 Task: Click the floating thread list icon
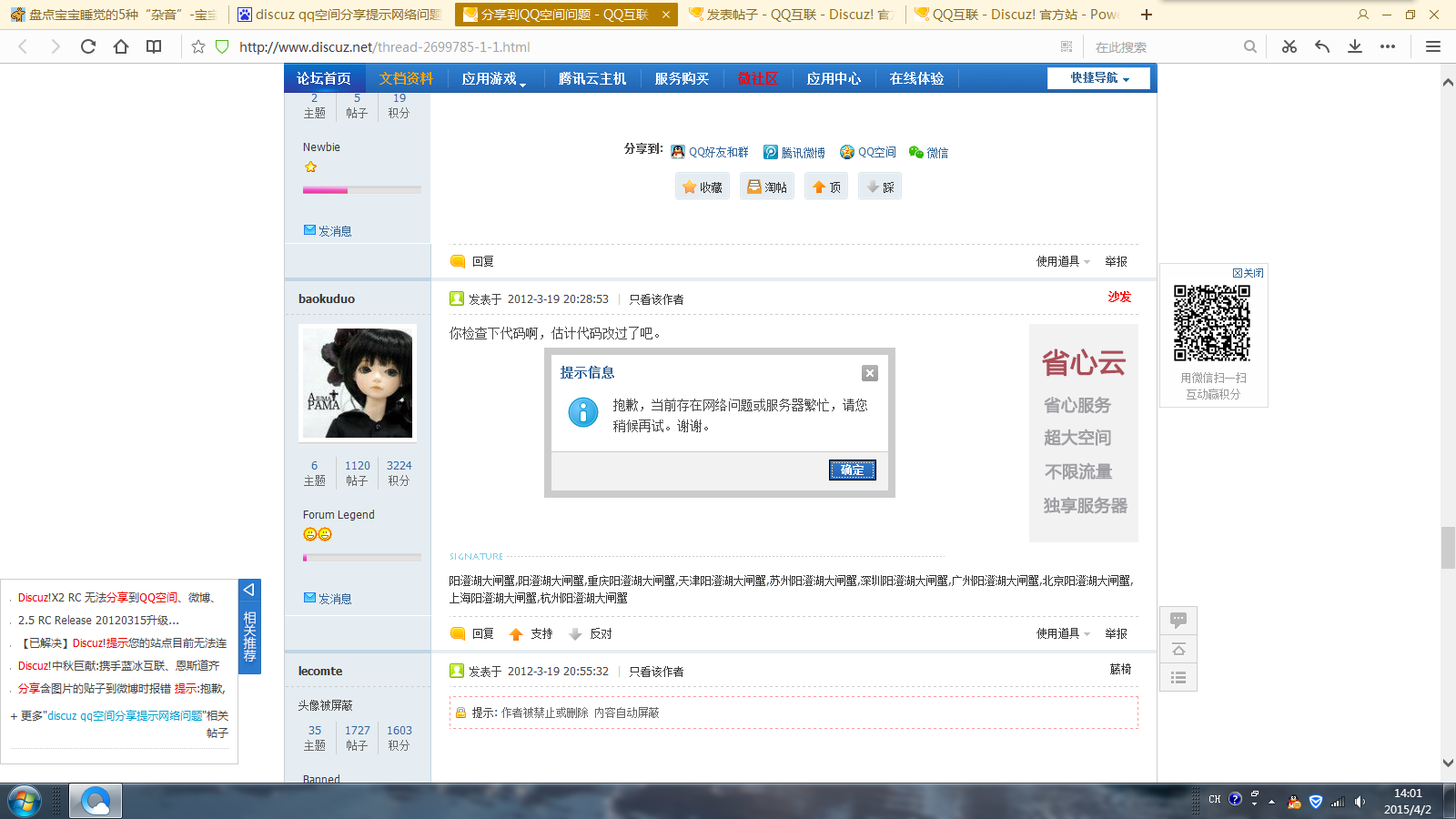(1178, 677)
